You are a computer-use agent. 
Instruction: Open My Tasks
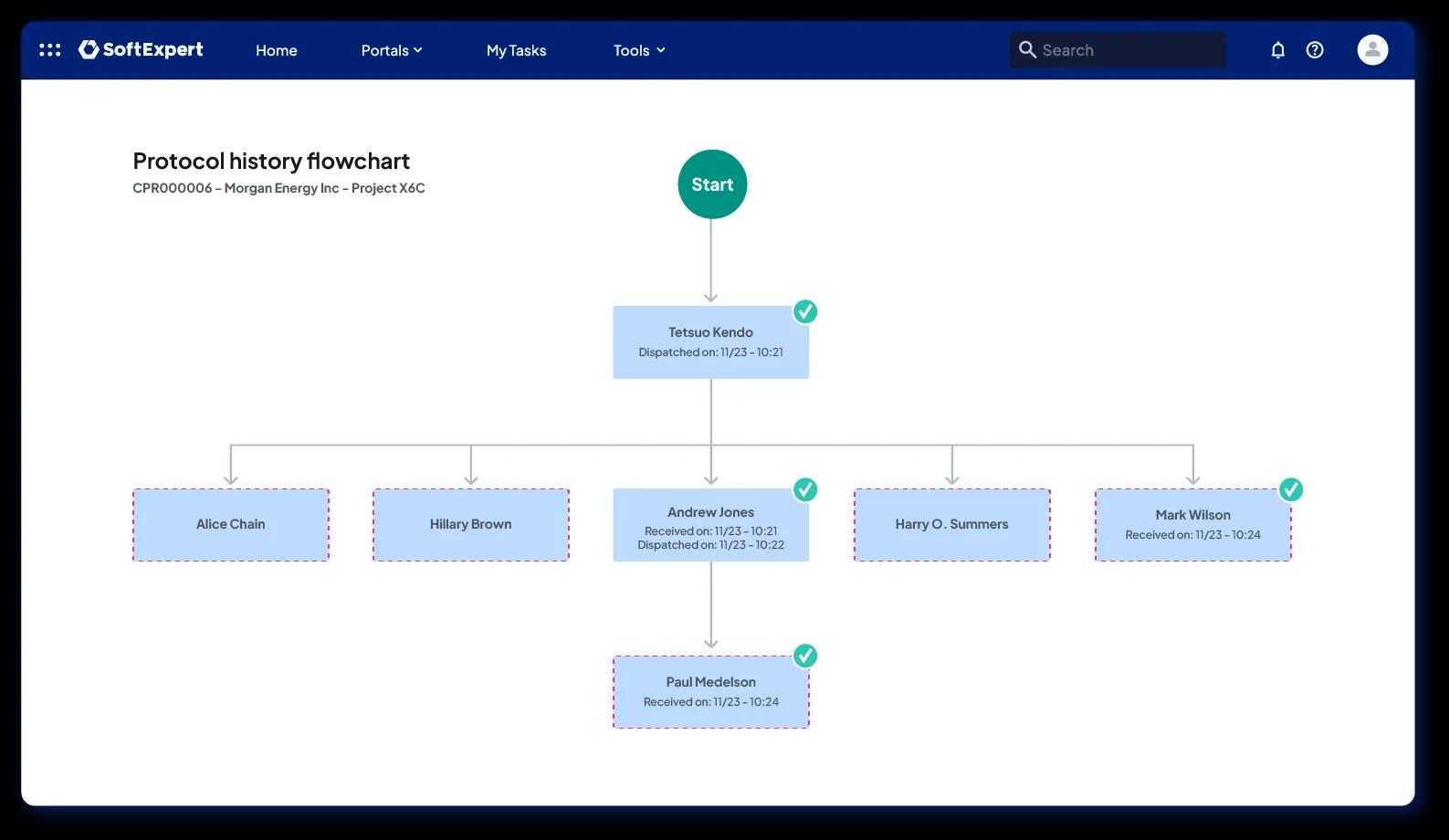tap(516, 50)
